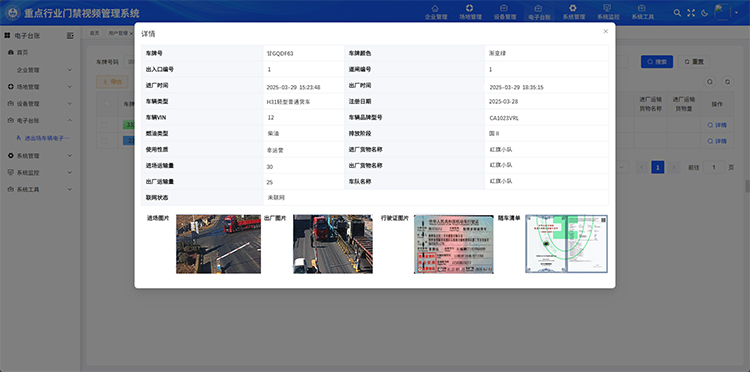Click the entry time 2025-03-29 15:23:48
This screenshot has width=750, height=372.
[293, 88]
